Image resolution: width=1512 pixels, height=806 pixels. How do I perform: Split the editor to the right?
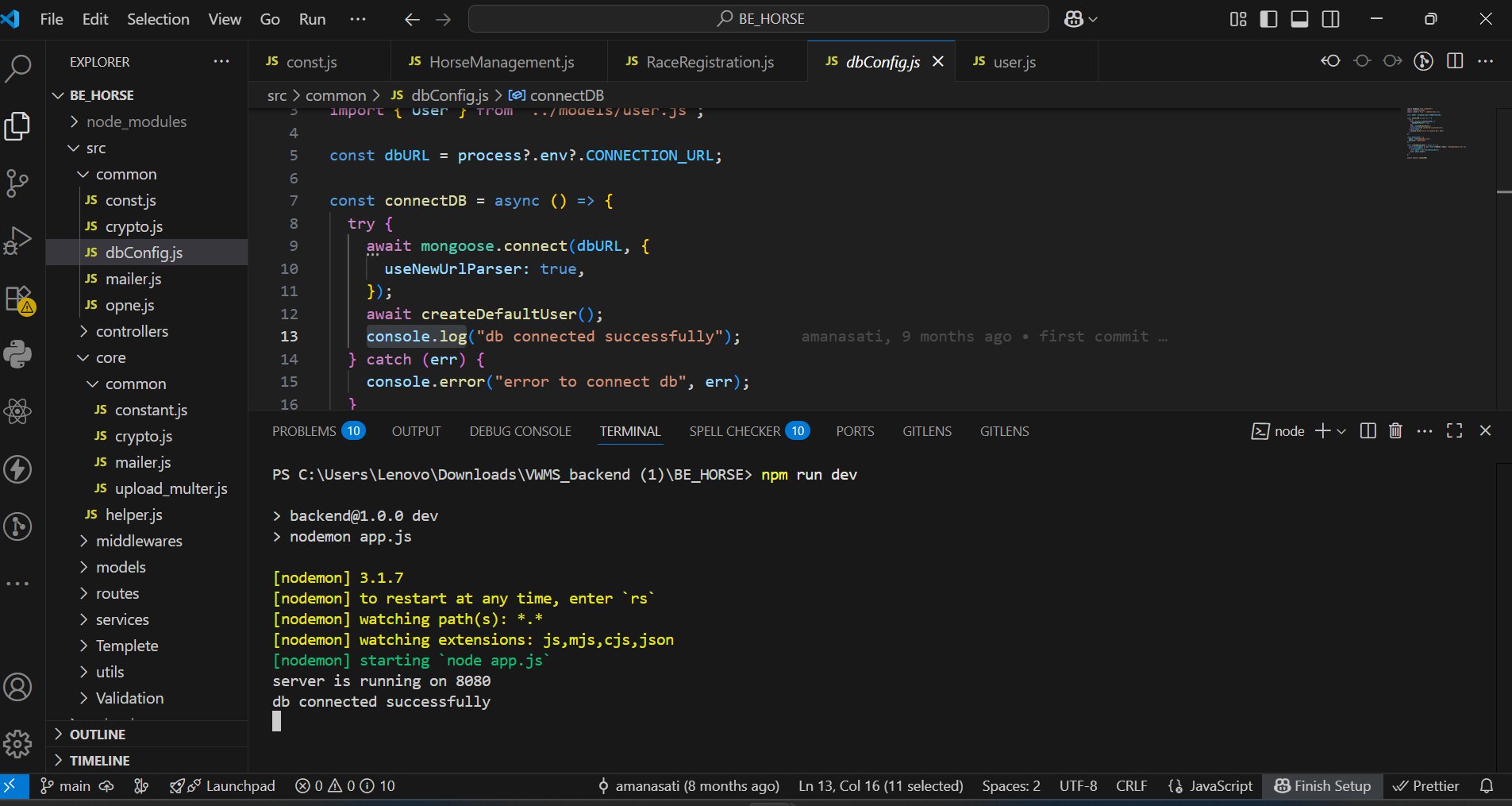[1455, 61]
